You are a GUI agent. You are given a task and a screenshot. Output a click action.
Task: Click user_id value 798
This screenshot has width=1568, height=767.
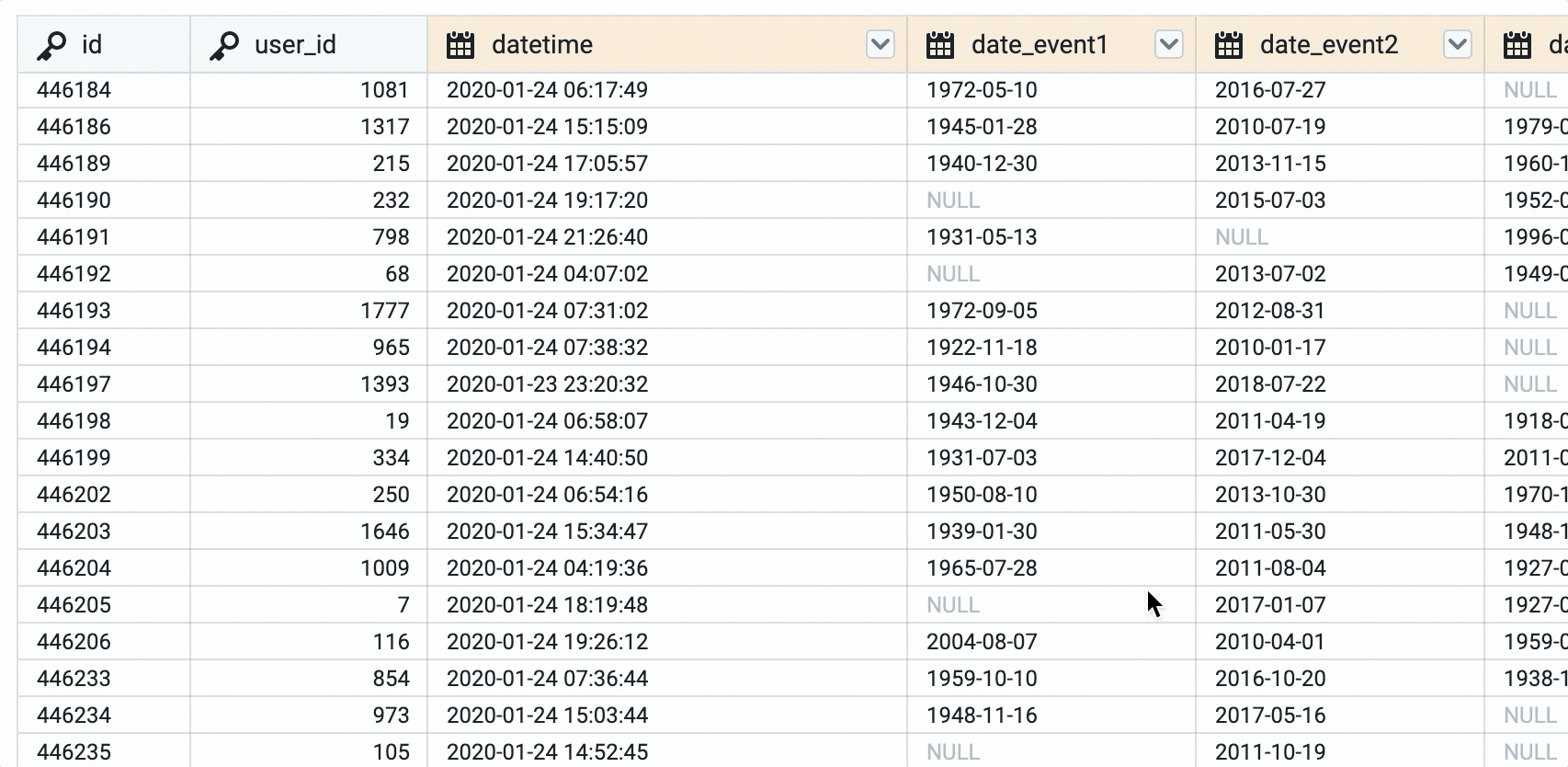pos(391,237)
